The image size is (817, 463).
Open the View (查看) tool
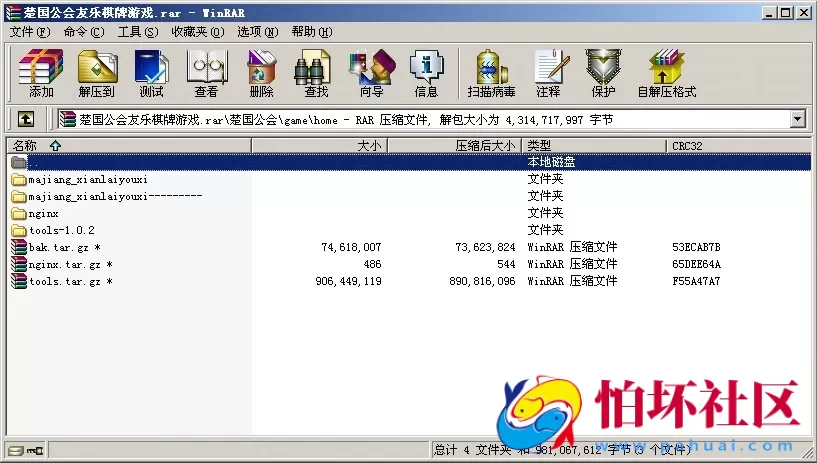tap(207, 73)
